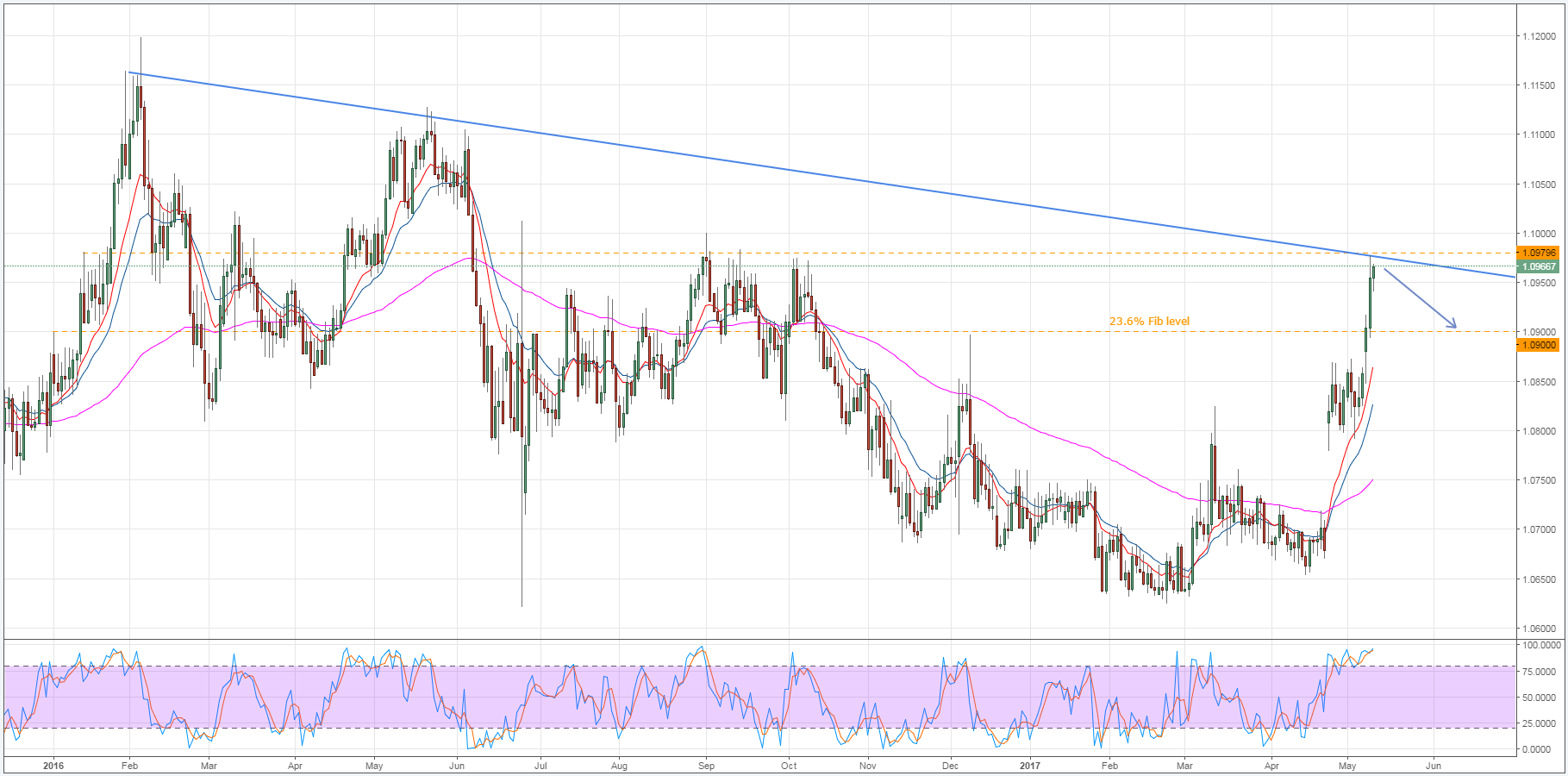
Task: Click the Aug label on time axis
Action: pyautogui.click(x=619, y=766)
